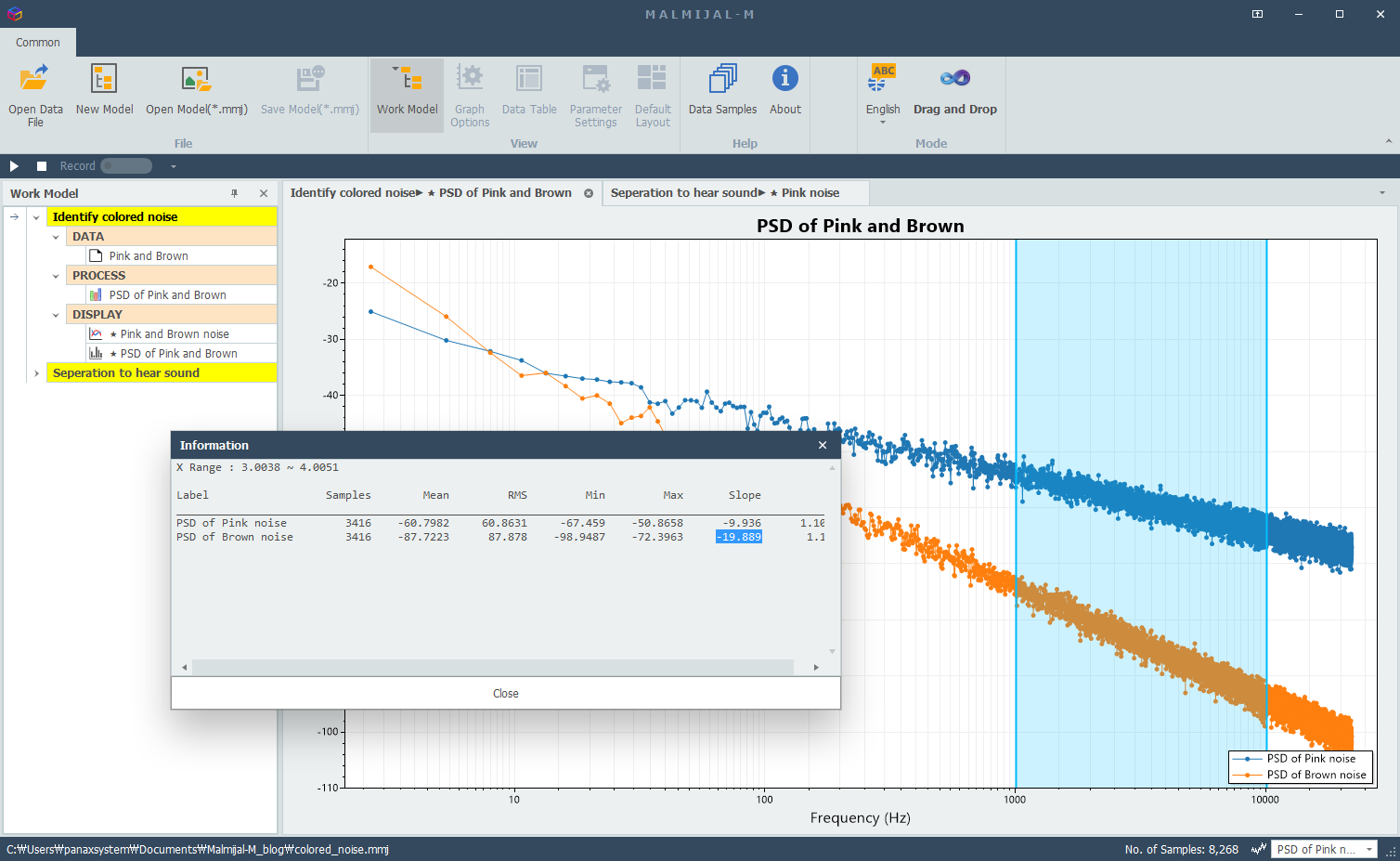Switch to PSD of Pink and Brown tab
This screenshot has height=861, width=1400.
click(x=431, y=193)
